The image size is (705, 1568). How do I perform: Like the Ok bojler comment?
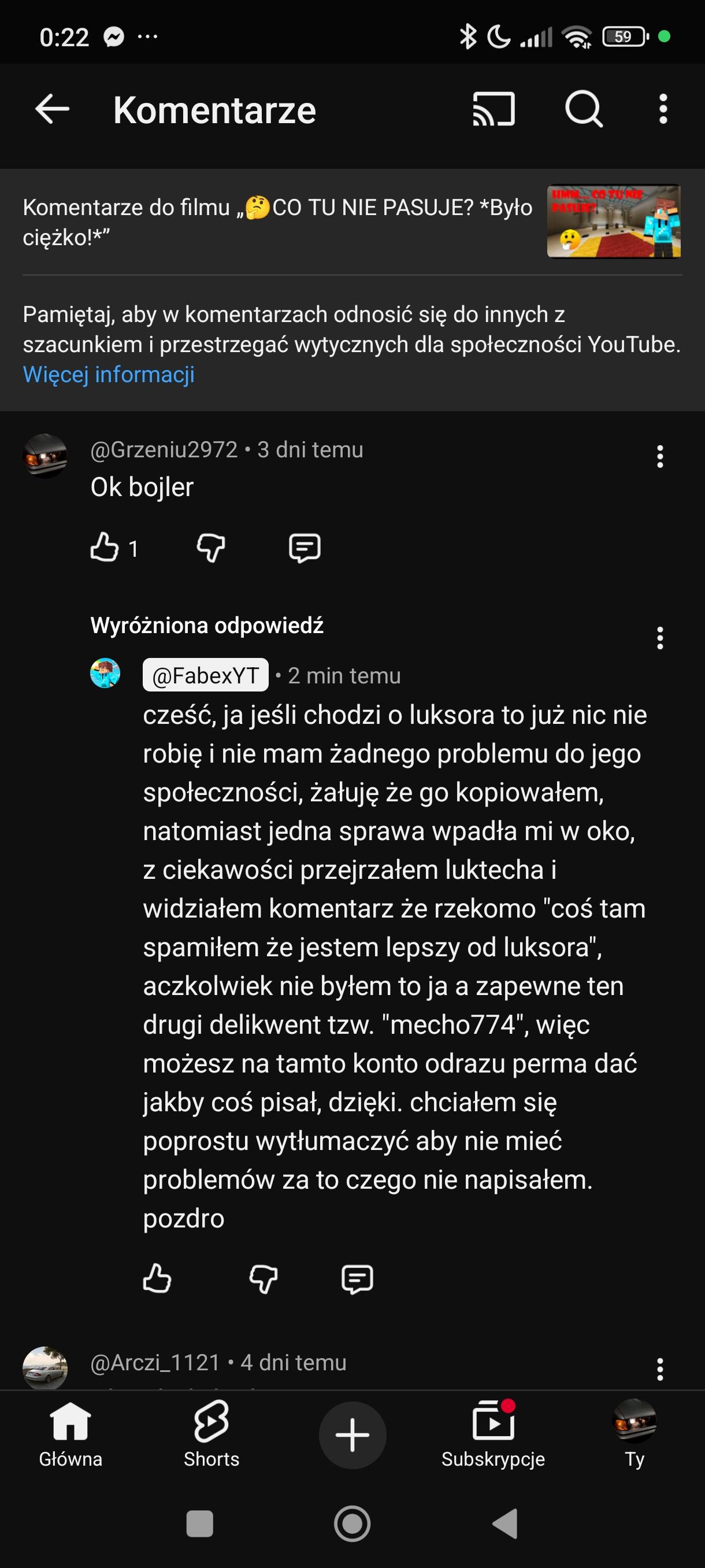pos(105,547)
